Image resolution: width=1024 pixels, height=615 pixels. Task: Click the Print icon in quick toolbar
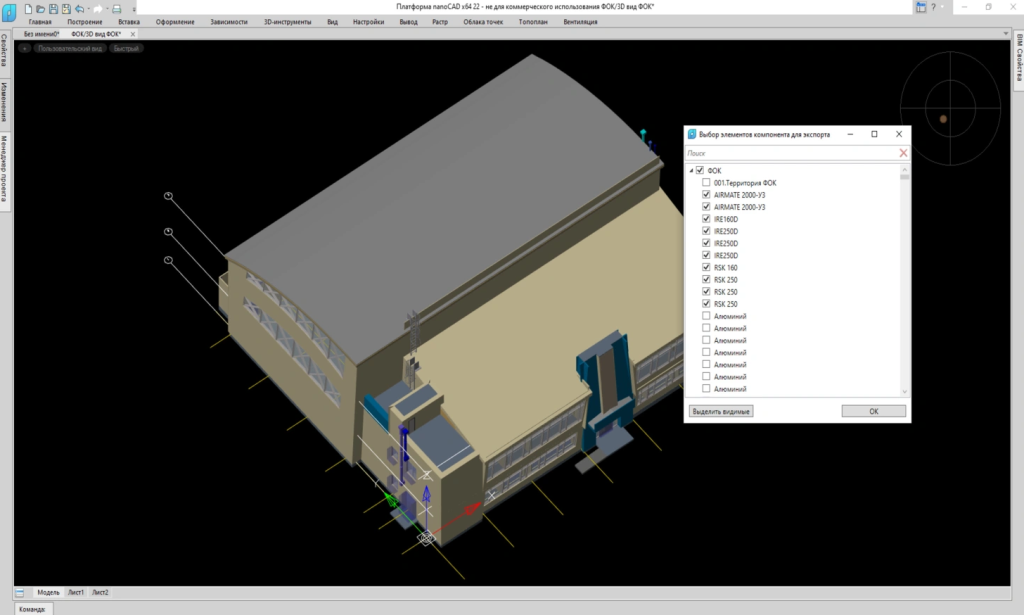pyautogui.click(x=116, y=8)
